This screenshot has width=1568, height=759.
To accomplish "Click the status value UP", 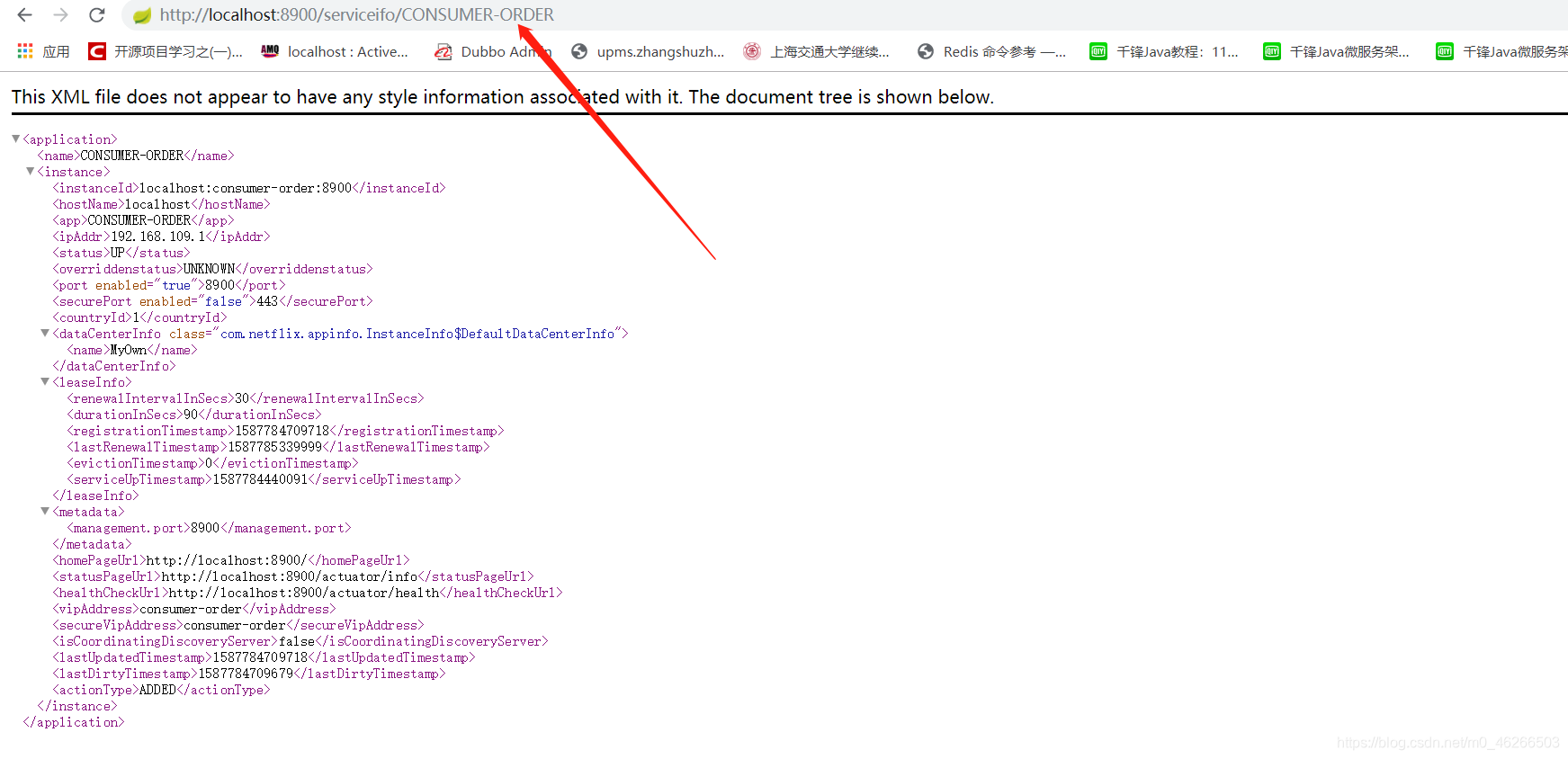I will (117, 253).
